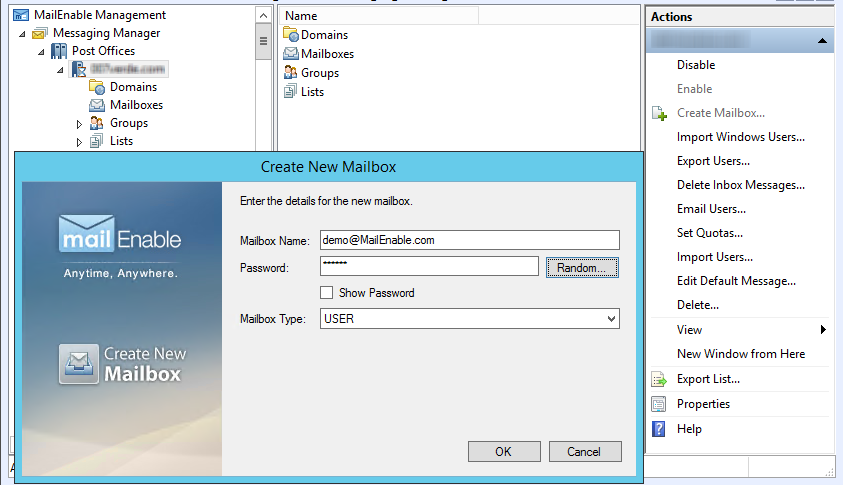This screenshot has height=485, width=843.
Task: Toggle the Show Password checkbox
Action: tap(326, 293)
